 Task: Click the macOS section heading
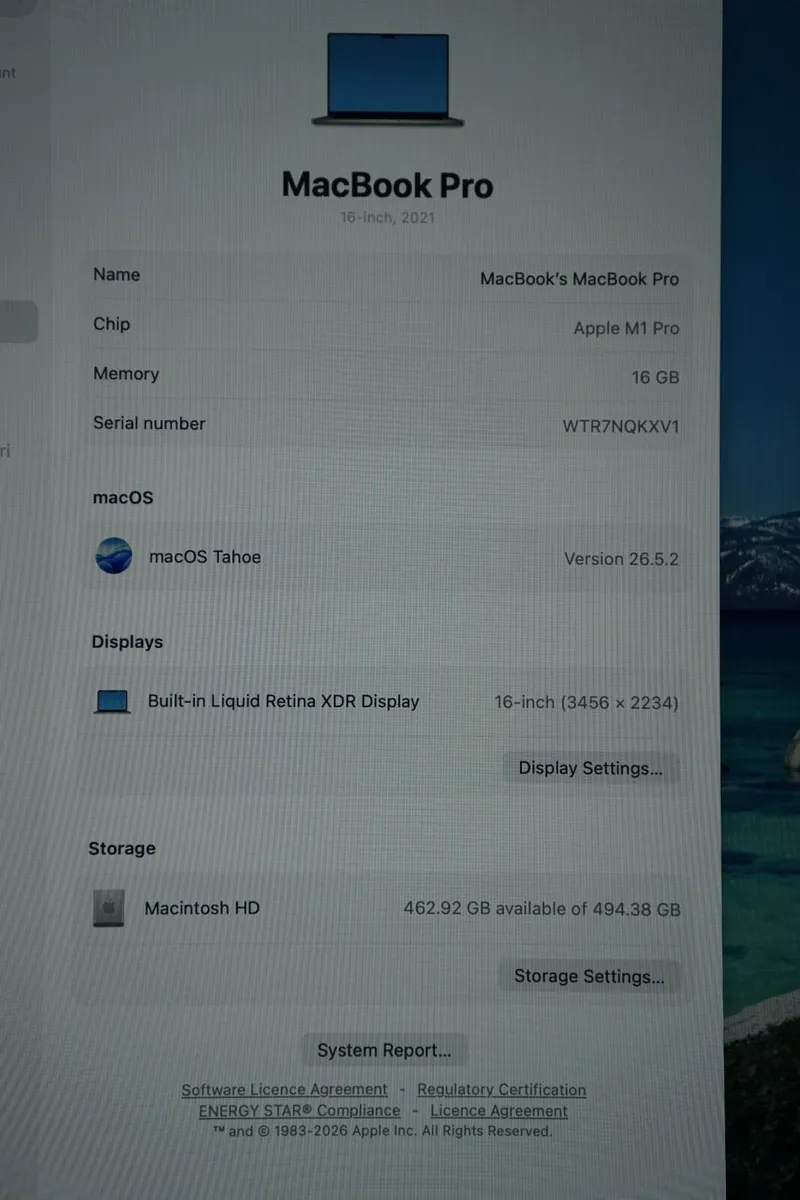click(123, 497)
